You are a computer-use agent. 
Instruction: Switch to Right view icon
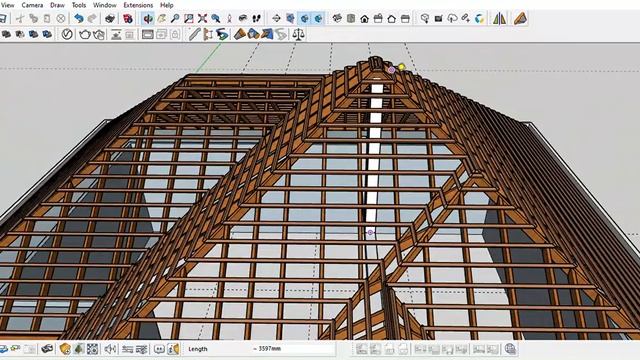pyautogui.click(x=378, y=18)
